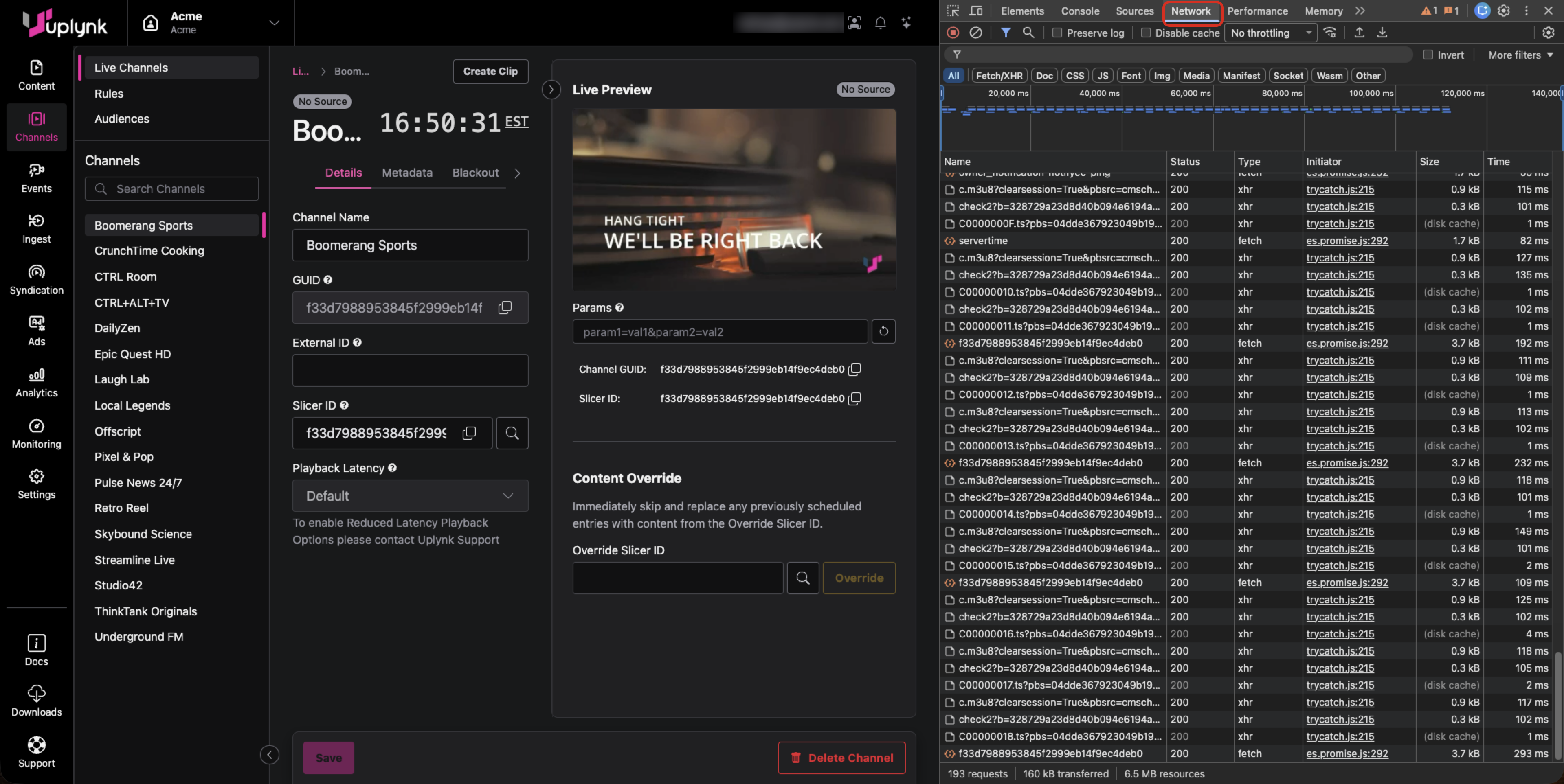Copy the GUID field value
The width and height of the screenshot is (1564, 784).
[x=505, y=308]
